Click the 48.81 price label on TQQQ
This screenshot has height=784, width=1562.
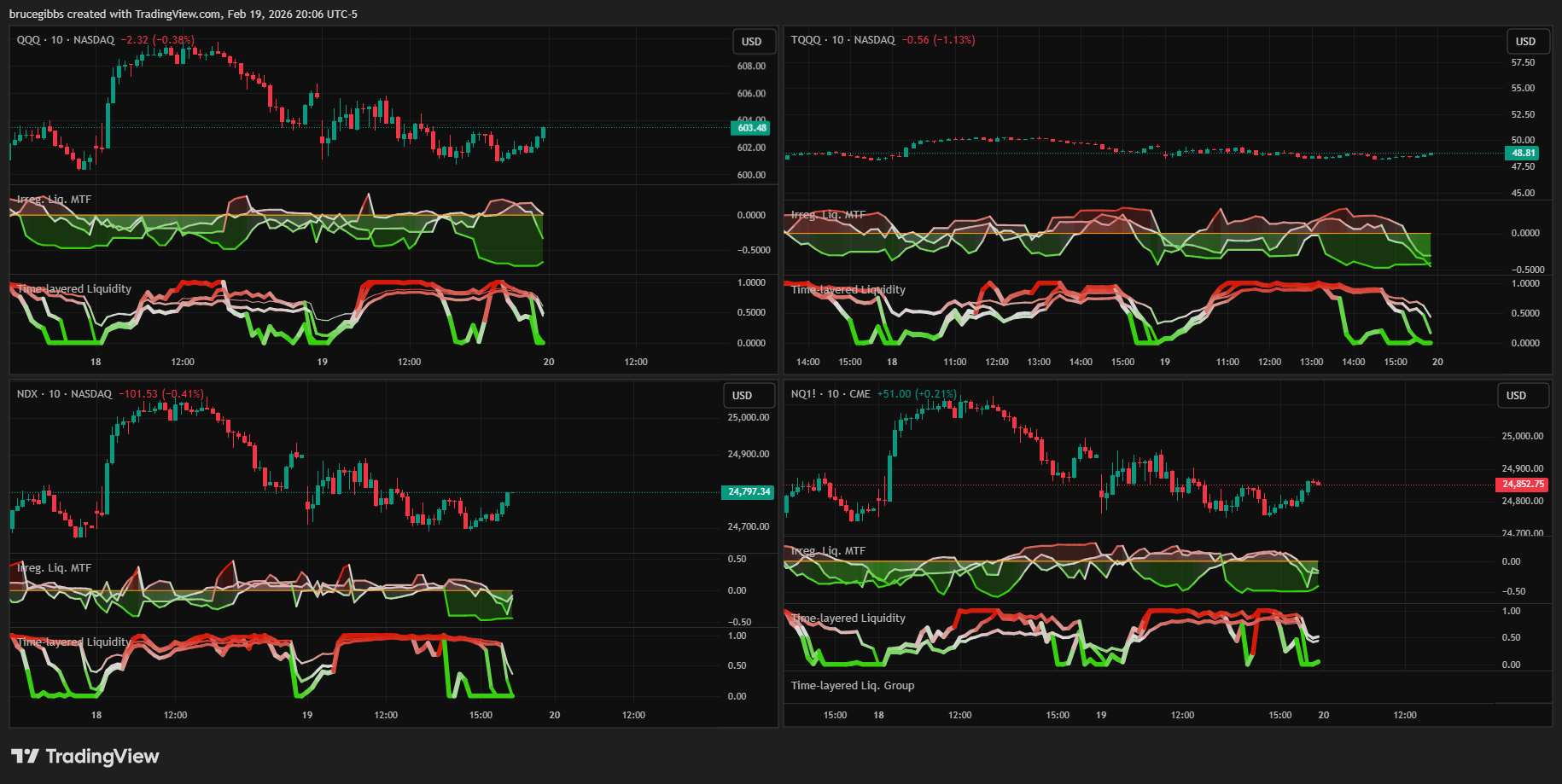point(1523,154)
